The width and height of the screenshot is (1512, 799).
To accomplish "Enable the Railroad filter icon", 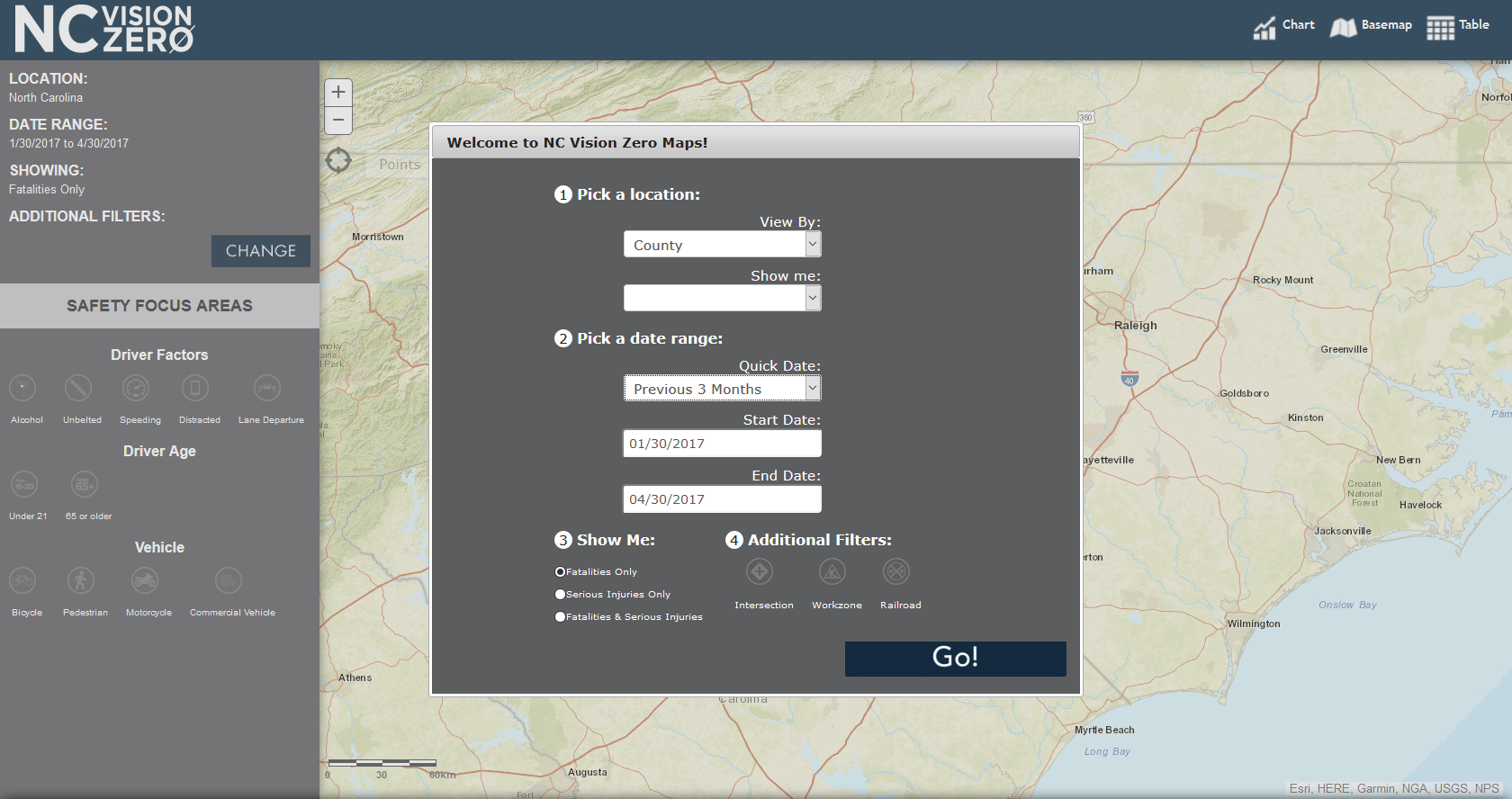I will coord(896,571).
